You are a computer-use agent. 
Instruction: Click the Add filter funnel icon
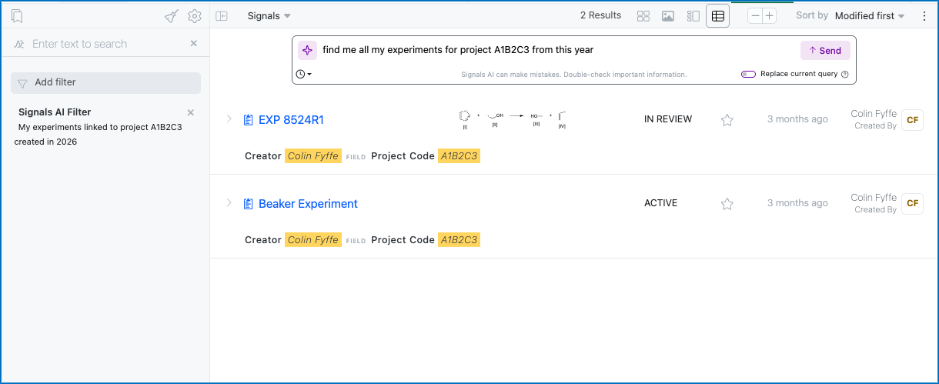click(23, 83)
